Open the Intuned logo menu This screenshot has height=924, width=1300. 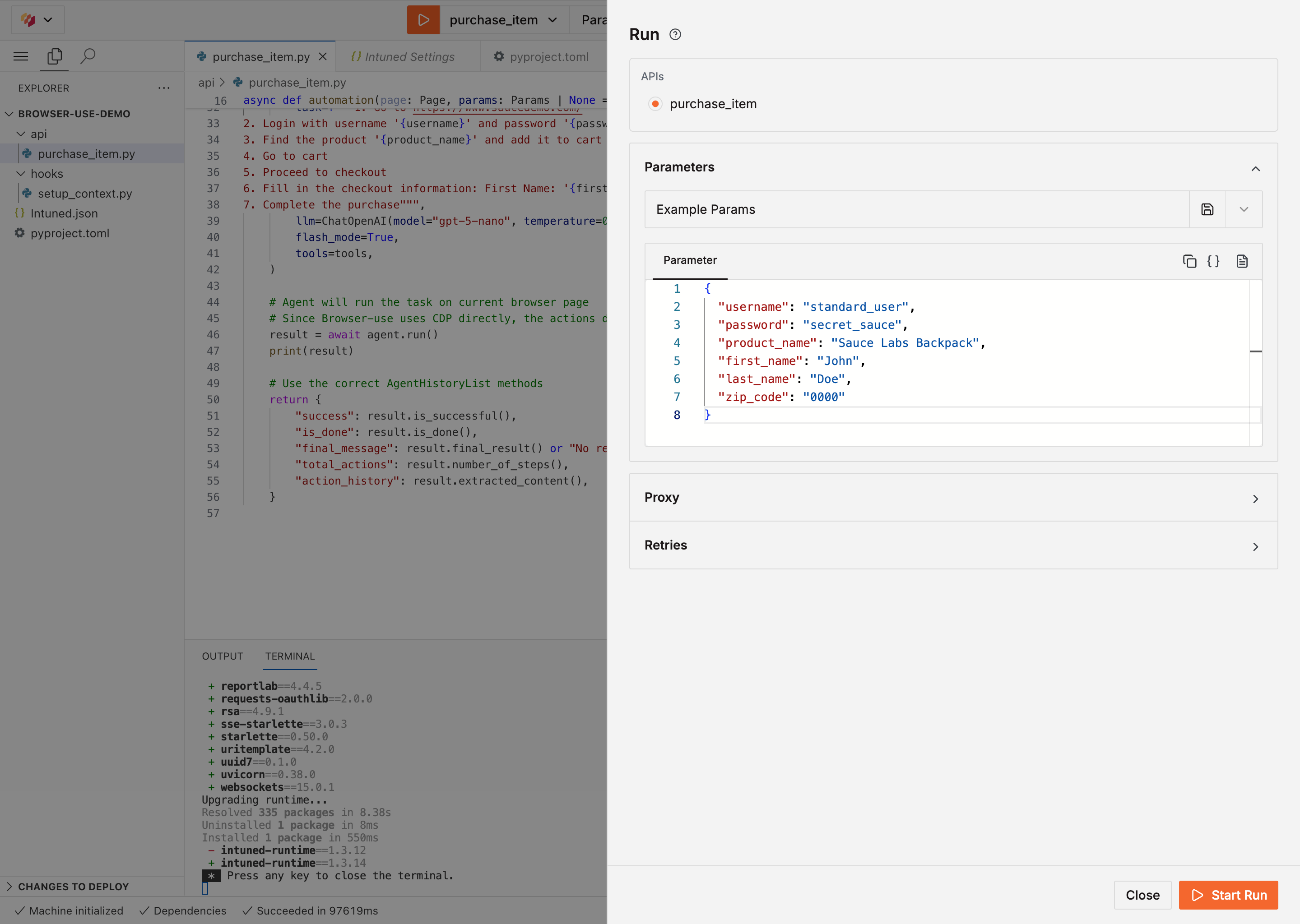pos(37,20)
